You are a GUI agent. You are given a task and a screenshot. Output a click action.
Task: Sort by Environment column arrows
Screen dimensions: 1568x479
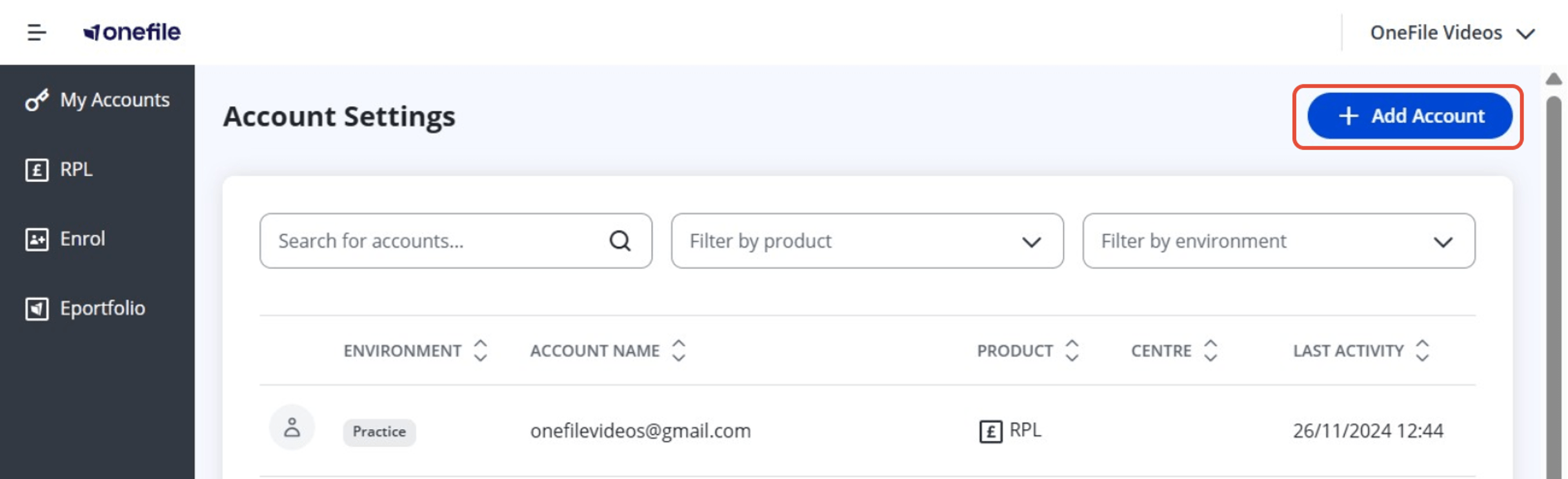coord(480,351)
